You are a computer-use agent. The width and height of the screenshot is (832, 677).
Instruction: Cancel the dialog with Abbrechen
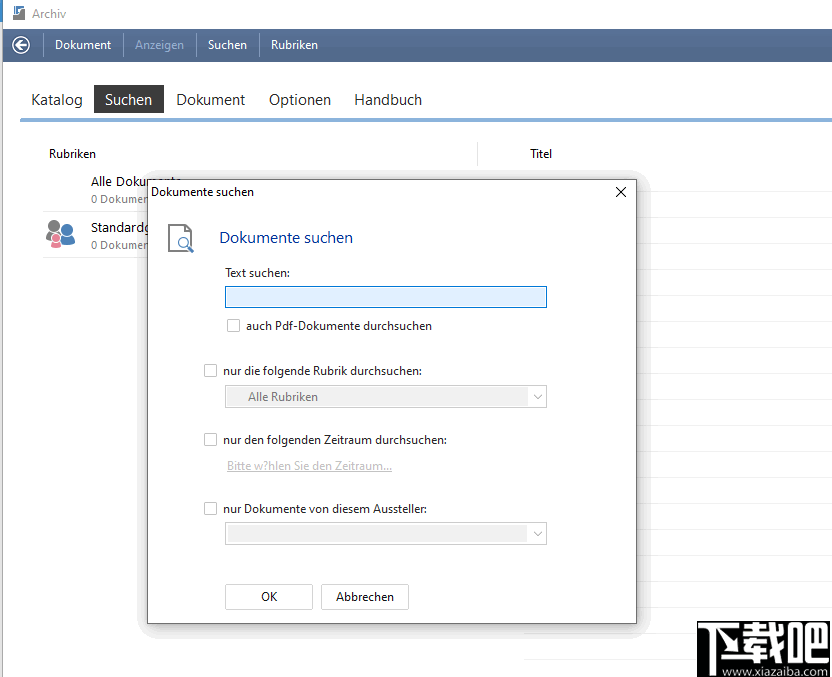click(365, 597)
